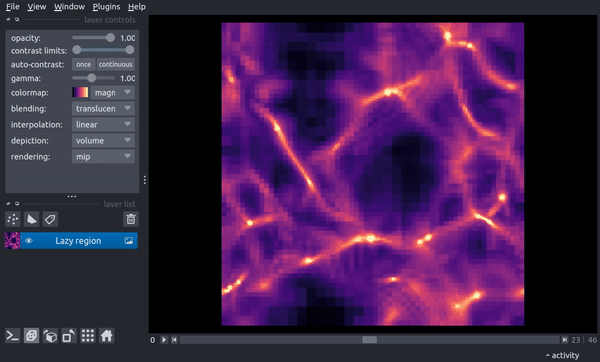The height and width of the screenshot is (362, 600).
Task: Reset view with home button
Action: click(106, 336)
